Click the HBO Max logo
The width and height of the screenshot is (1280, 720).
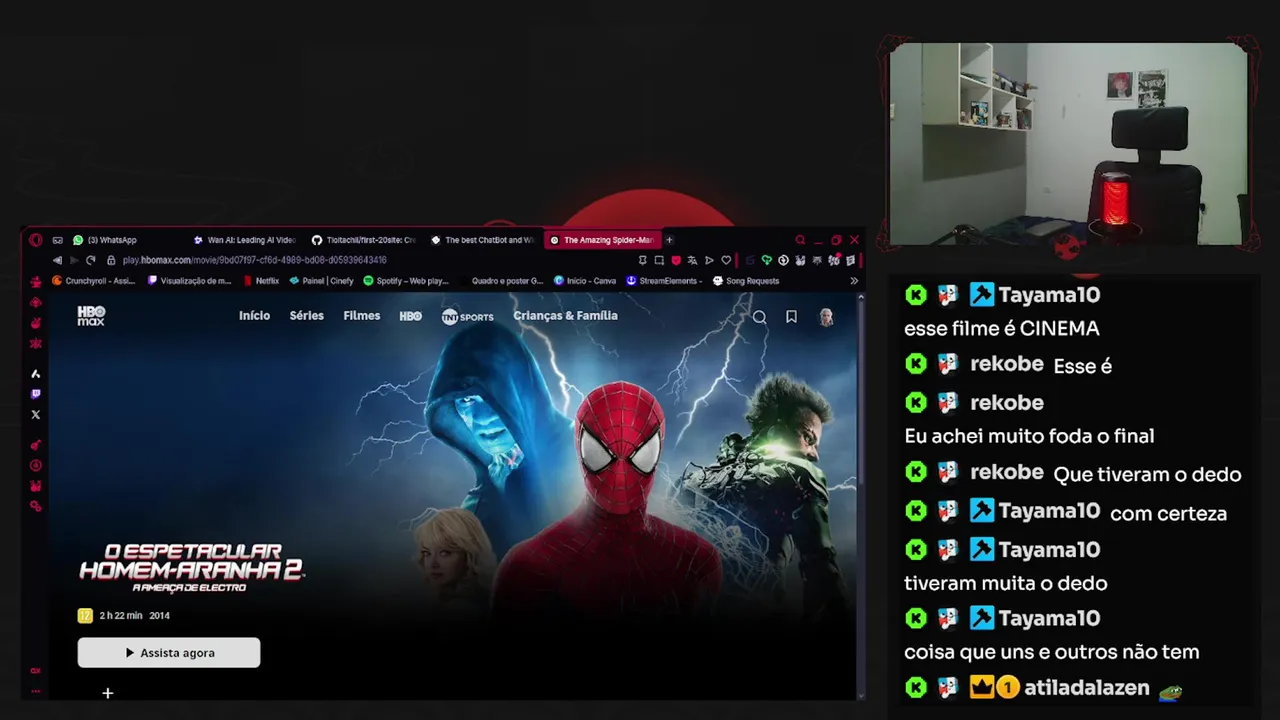[91, 316]
